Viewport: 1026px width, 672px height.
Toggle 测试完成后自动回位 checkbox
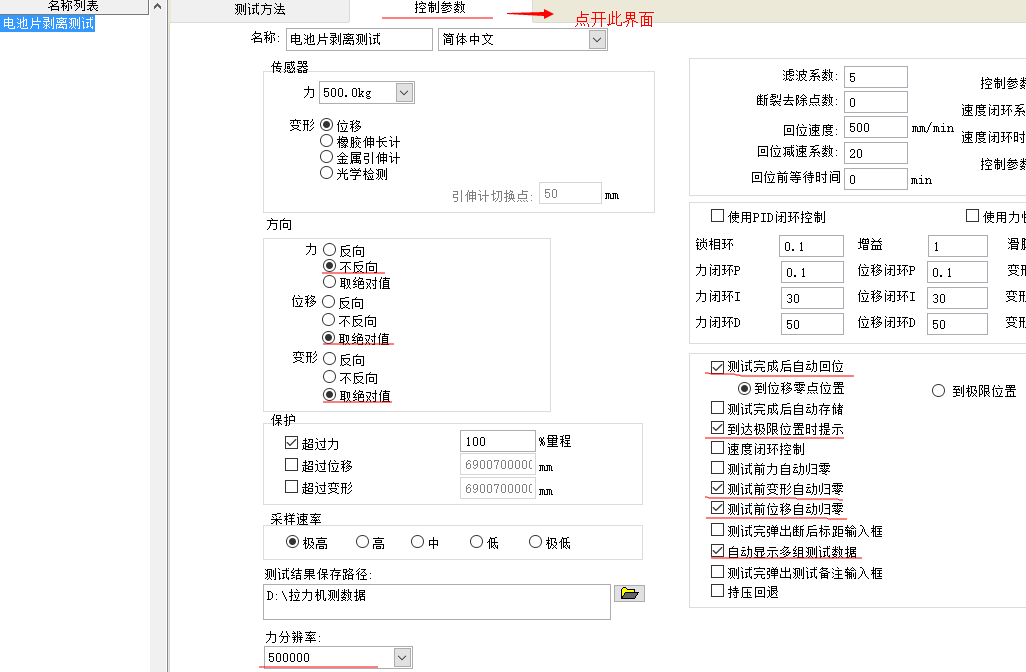click(717, 367)
